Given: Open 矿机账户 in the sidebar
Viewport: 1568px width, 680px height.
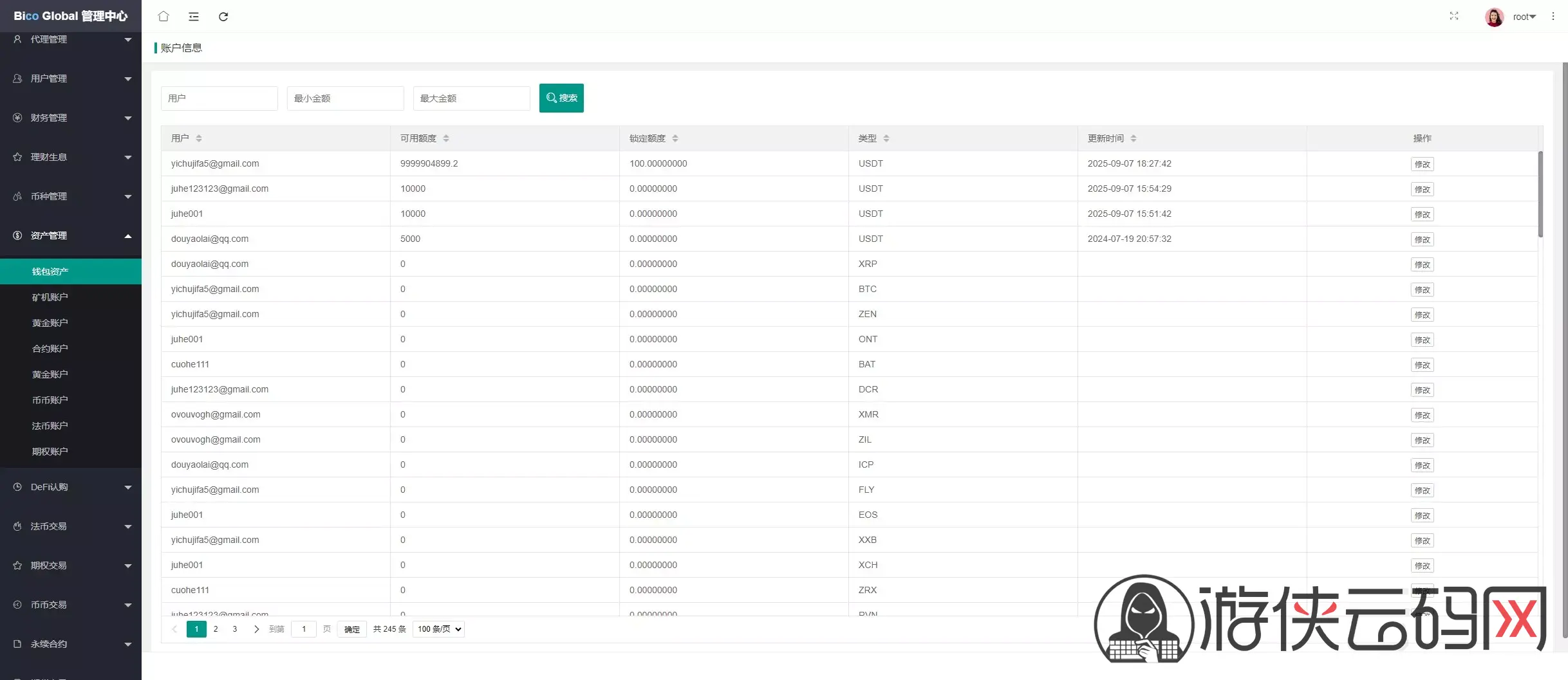Looking at the screenshot, I should 50,297.
